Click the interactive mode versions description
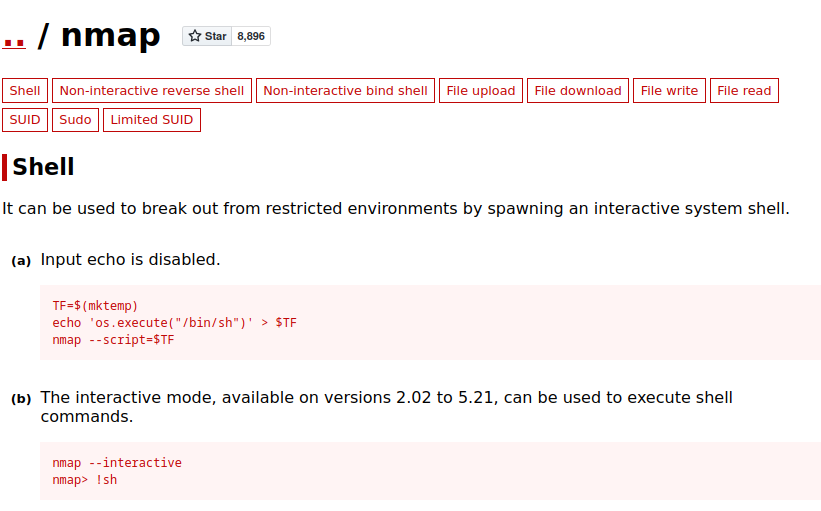 [x=386, y=407]
